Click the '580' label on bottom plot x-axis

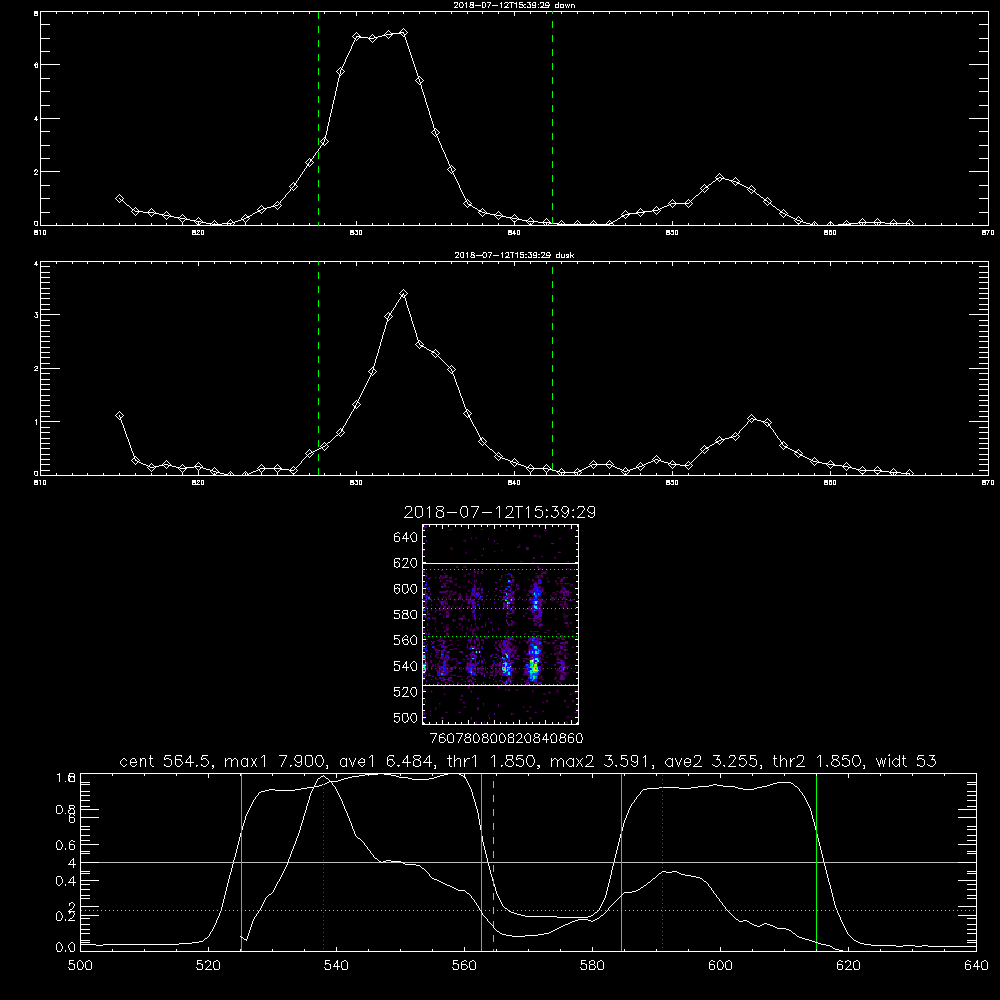[x=592, y=966]
